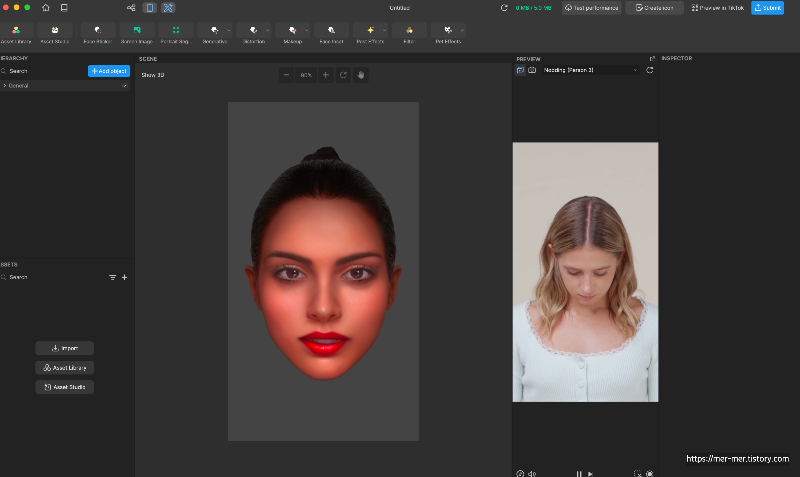Select the 3D face model in the scene
This screenshot has height=477, width=800.
click(323, 265)
